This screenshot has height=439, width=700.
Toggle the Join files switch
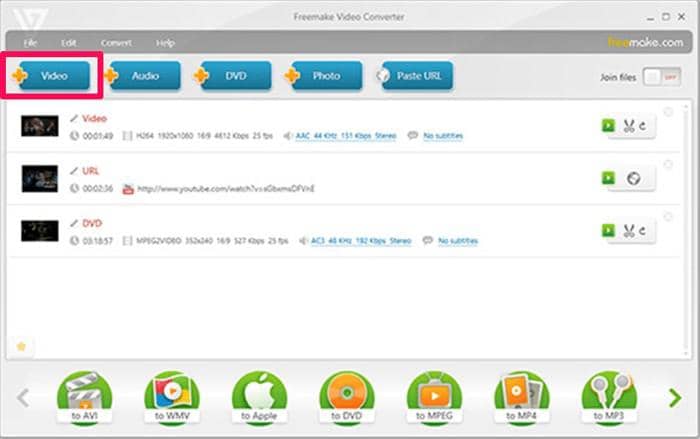click(662, 77)
